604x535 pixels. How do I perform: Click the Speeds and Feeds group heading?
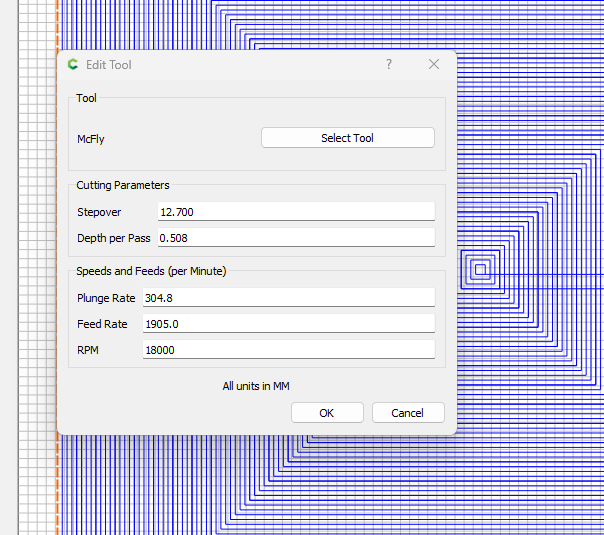pyautogui.click(x=151, y=271)
